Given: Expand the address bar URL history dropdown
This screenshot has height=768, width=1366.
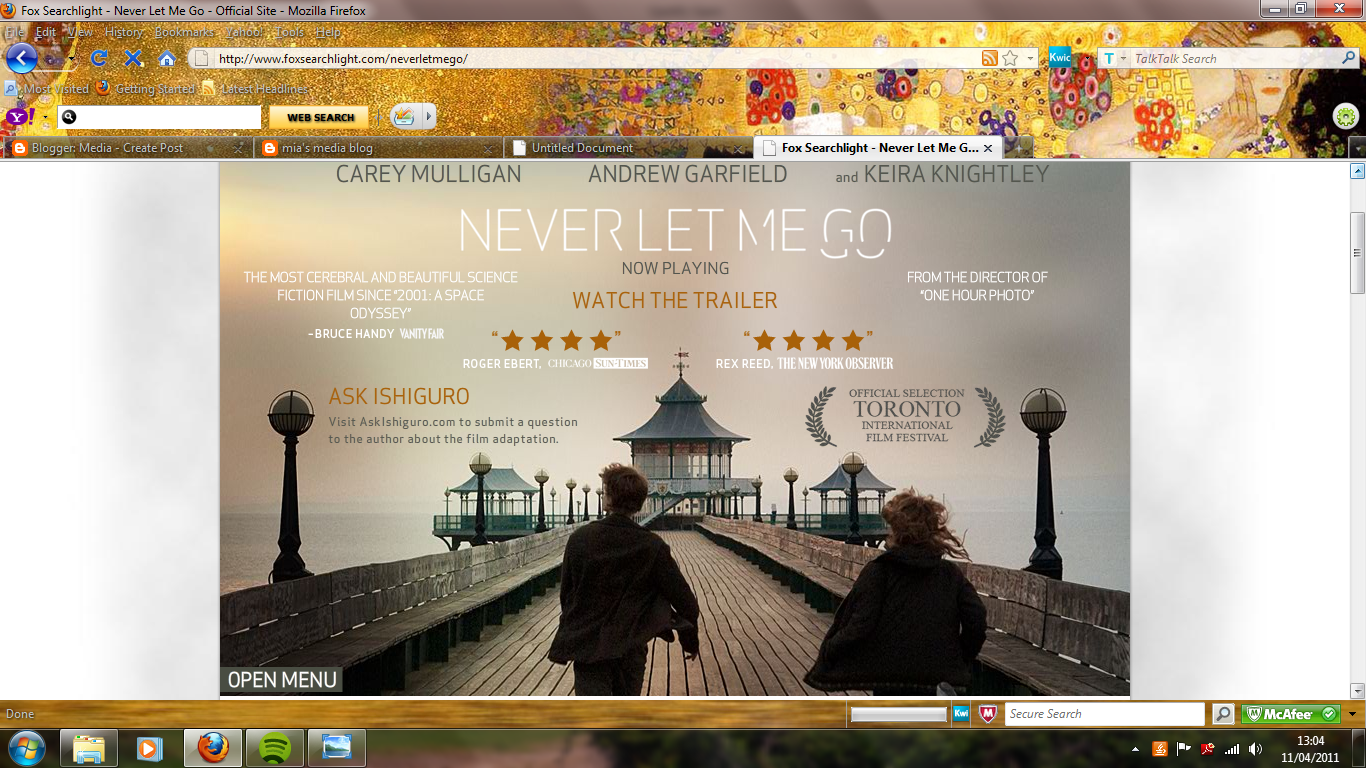Looking at the screenshot, I should click(x=1030, y=58).
